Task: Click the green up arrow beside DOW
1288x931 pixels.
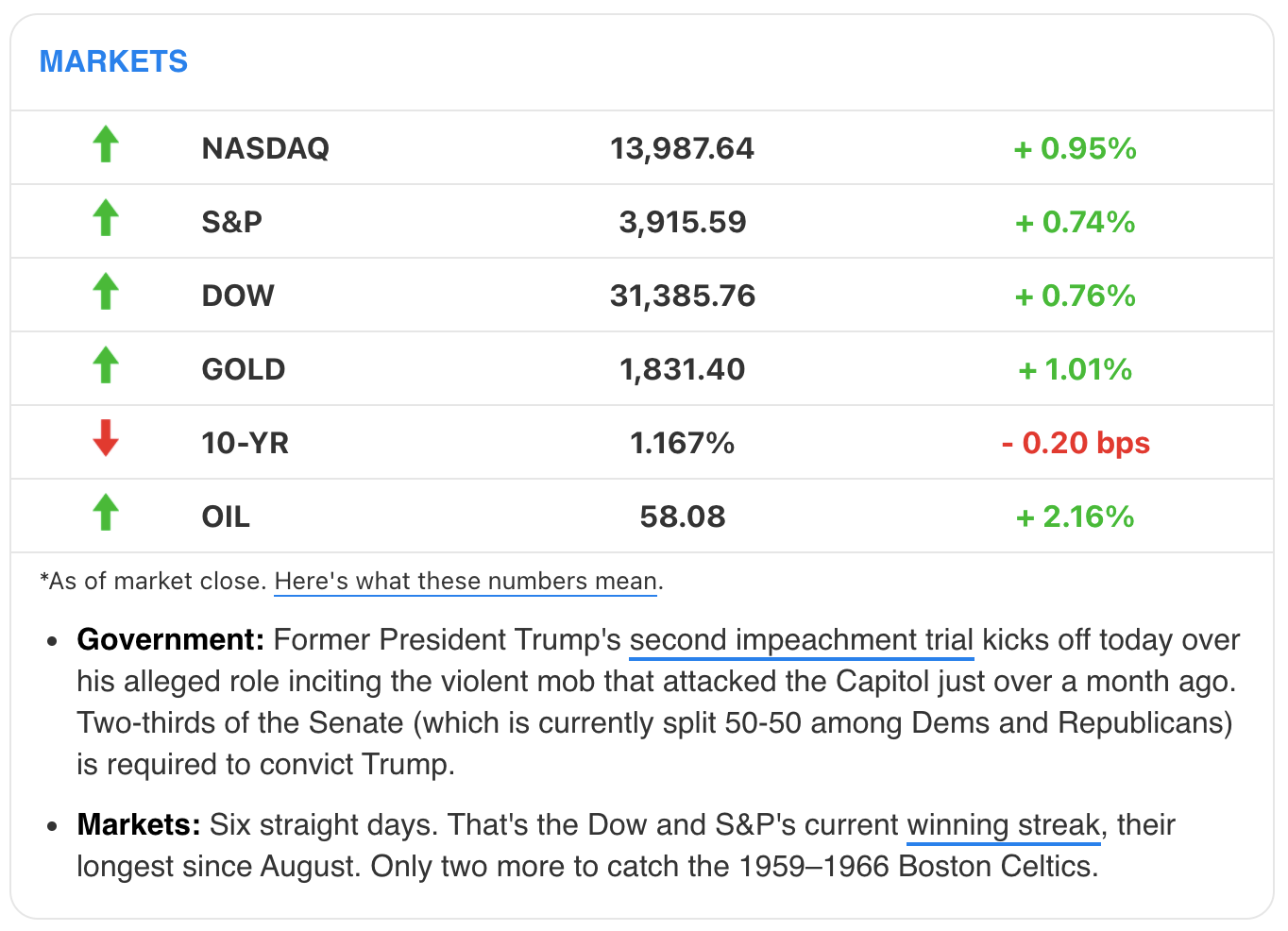Action: 106,293
